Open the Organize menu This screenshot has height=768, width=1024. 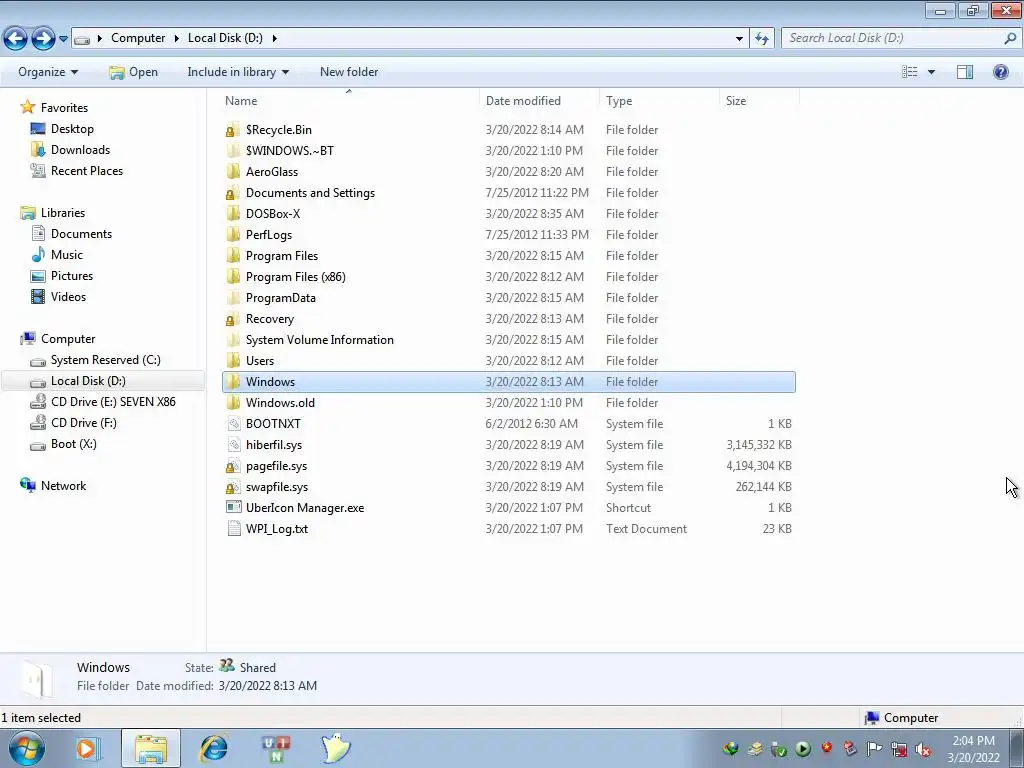click(48, 72)
